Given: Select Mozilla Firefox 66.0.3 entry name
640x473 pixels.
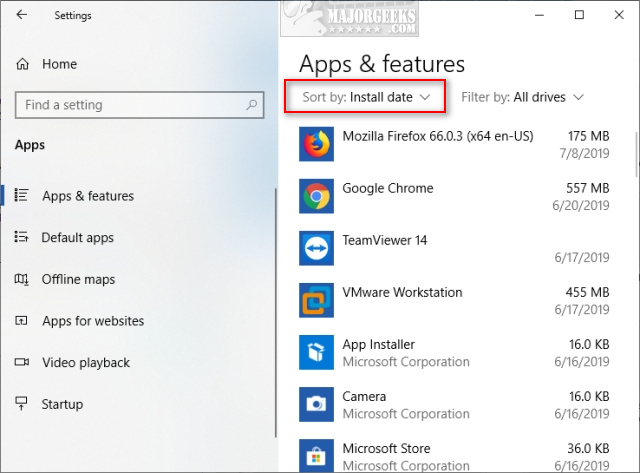Looking at the screenshot, I should coord(438,136).
